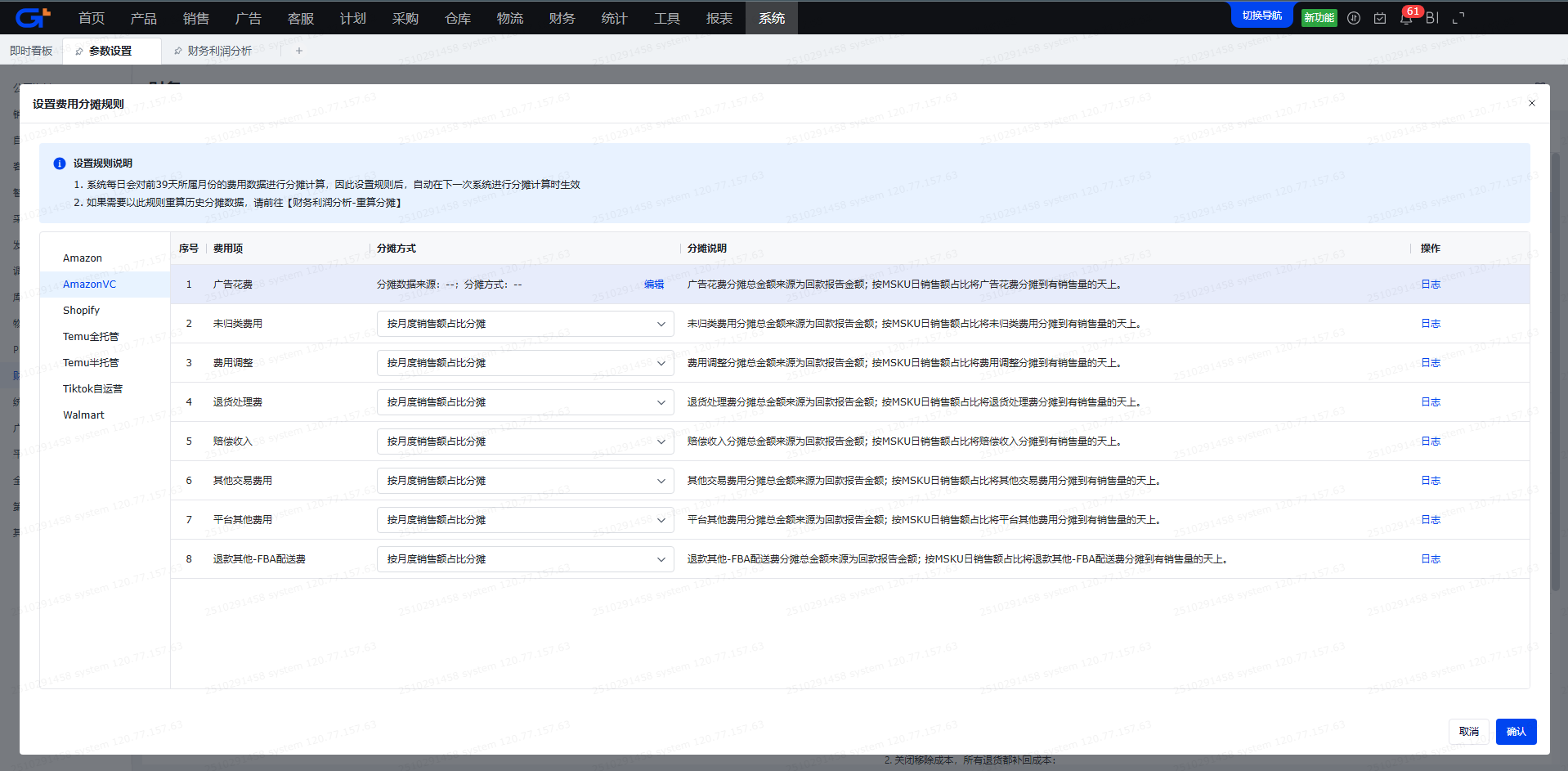1568x771 pixels.
Task: Click the dialog's vertical scrollbar
Action: pyautogui.click(x=1555, y=368)
